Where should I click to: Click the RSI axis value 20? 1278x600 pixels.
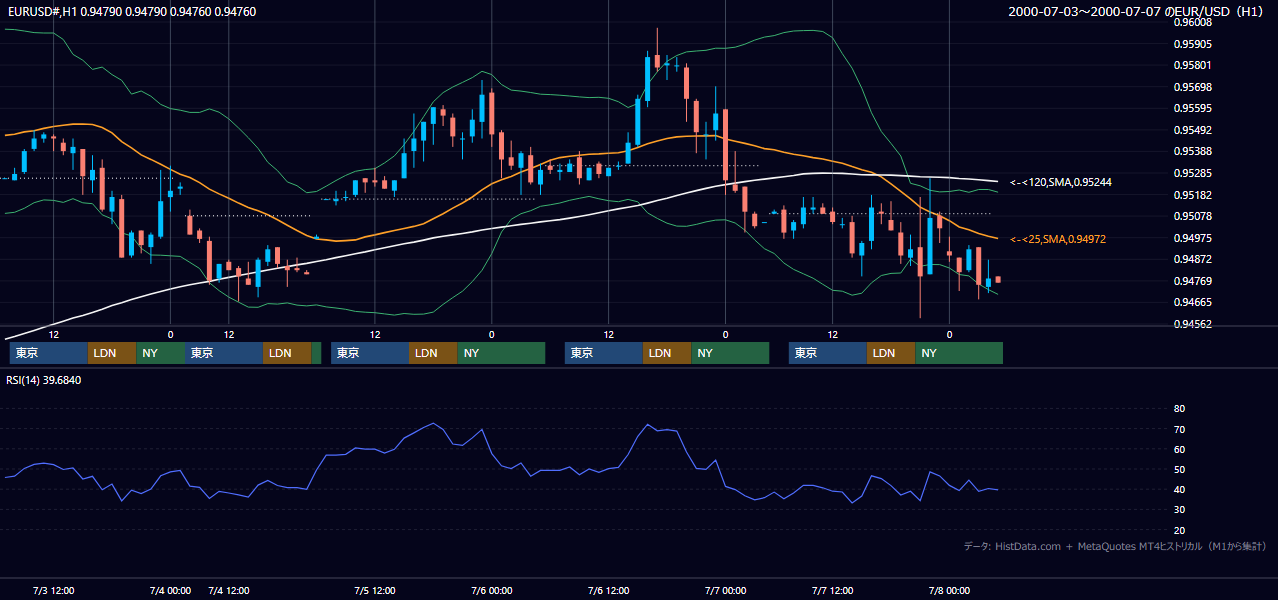tap(1179, 530)
